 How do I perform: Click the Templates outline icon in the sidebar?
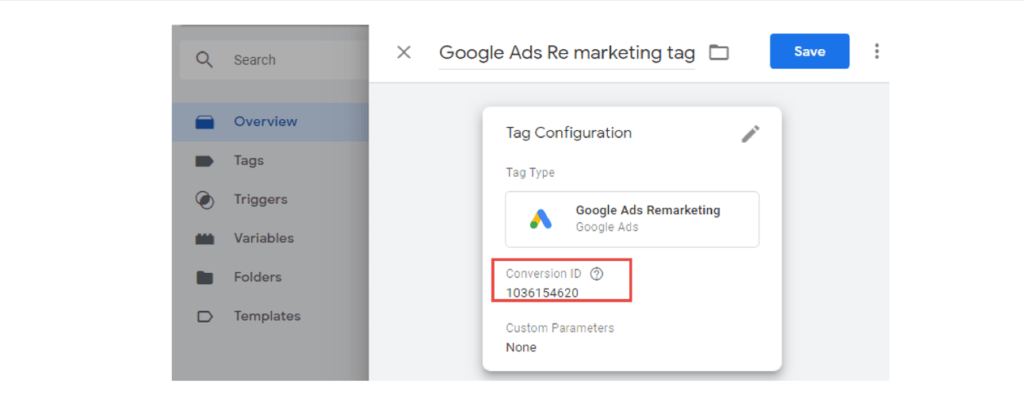(204, 317)
